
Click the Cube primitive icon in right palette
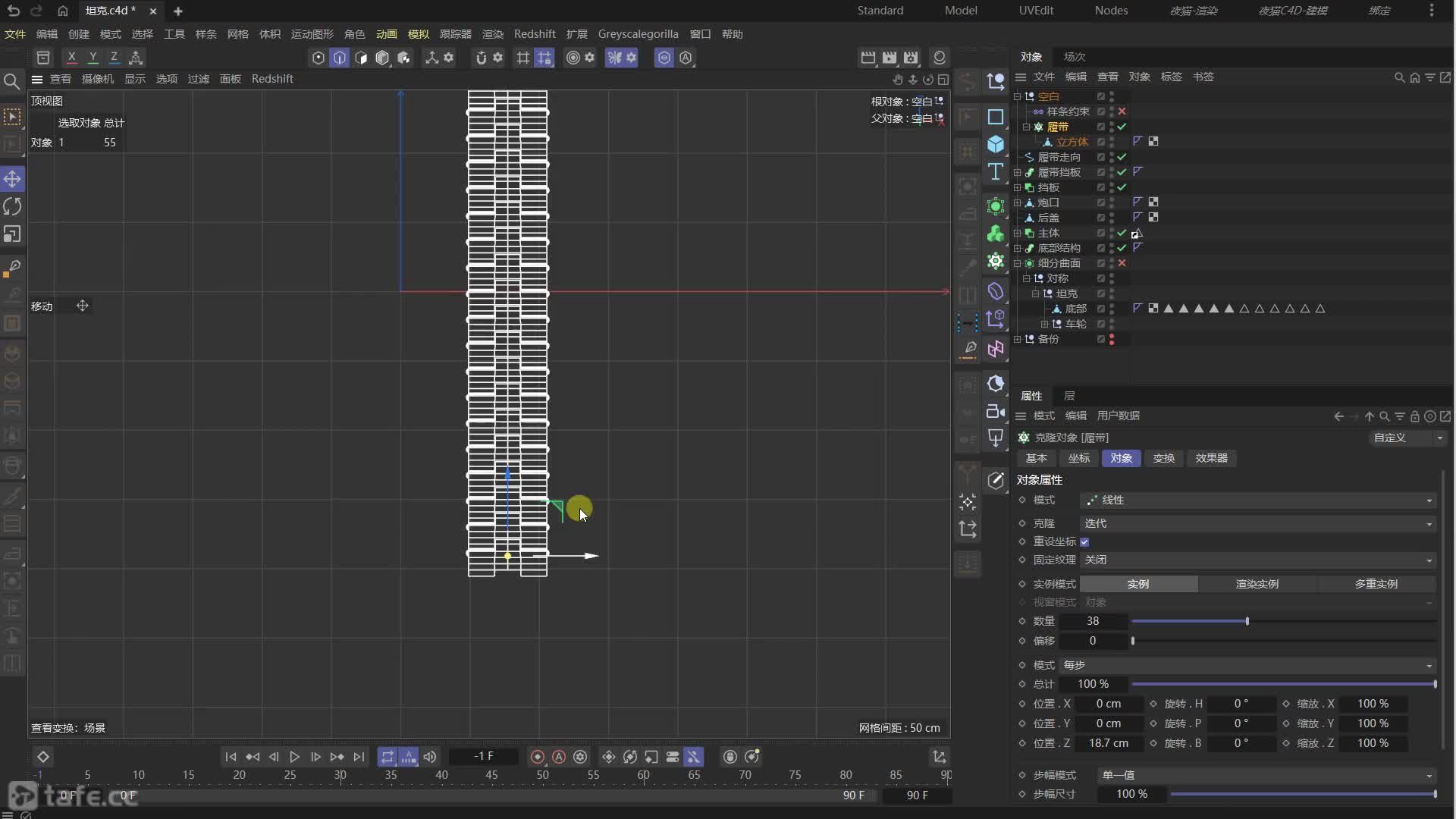point(996,144)
